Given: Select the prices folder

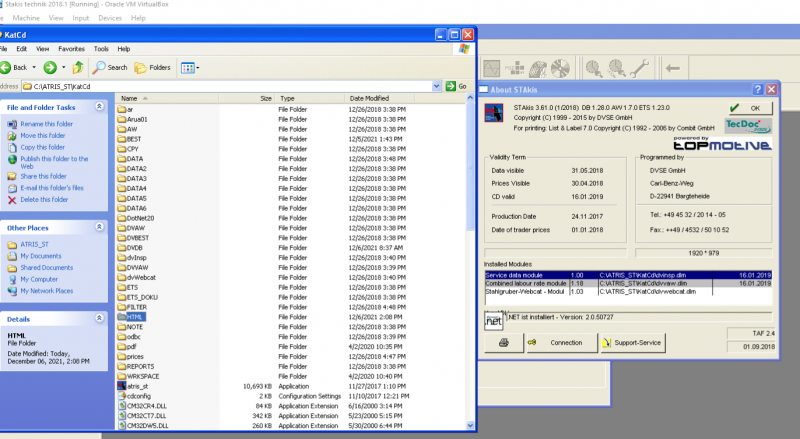Looking at the screenshot, I should pyautogui.click(x=131, y=357).
